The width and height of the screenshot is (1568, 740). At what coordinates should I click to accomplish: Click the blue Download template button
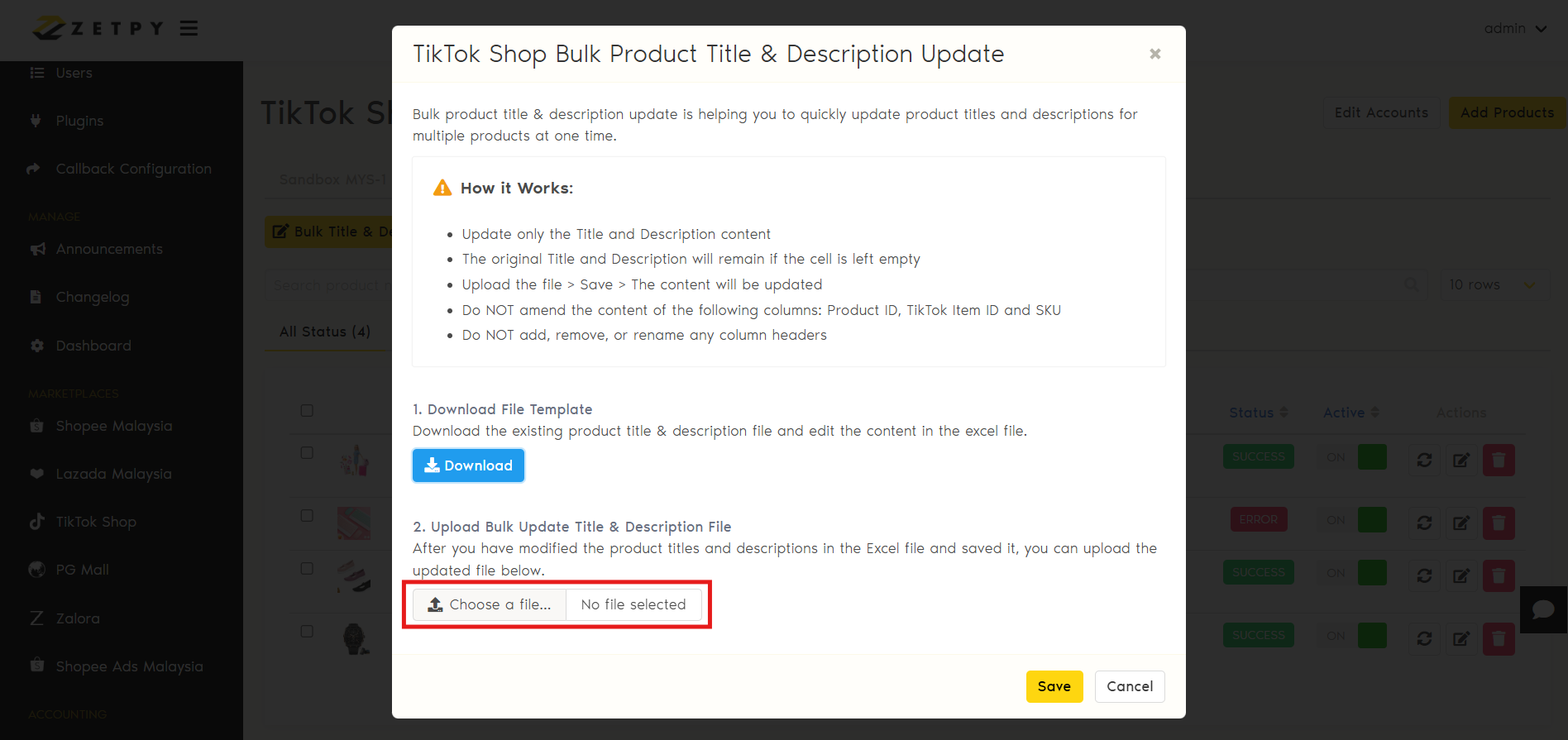(468, 465)
